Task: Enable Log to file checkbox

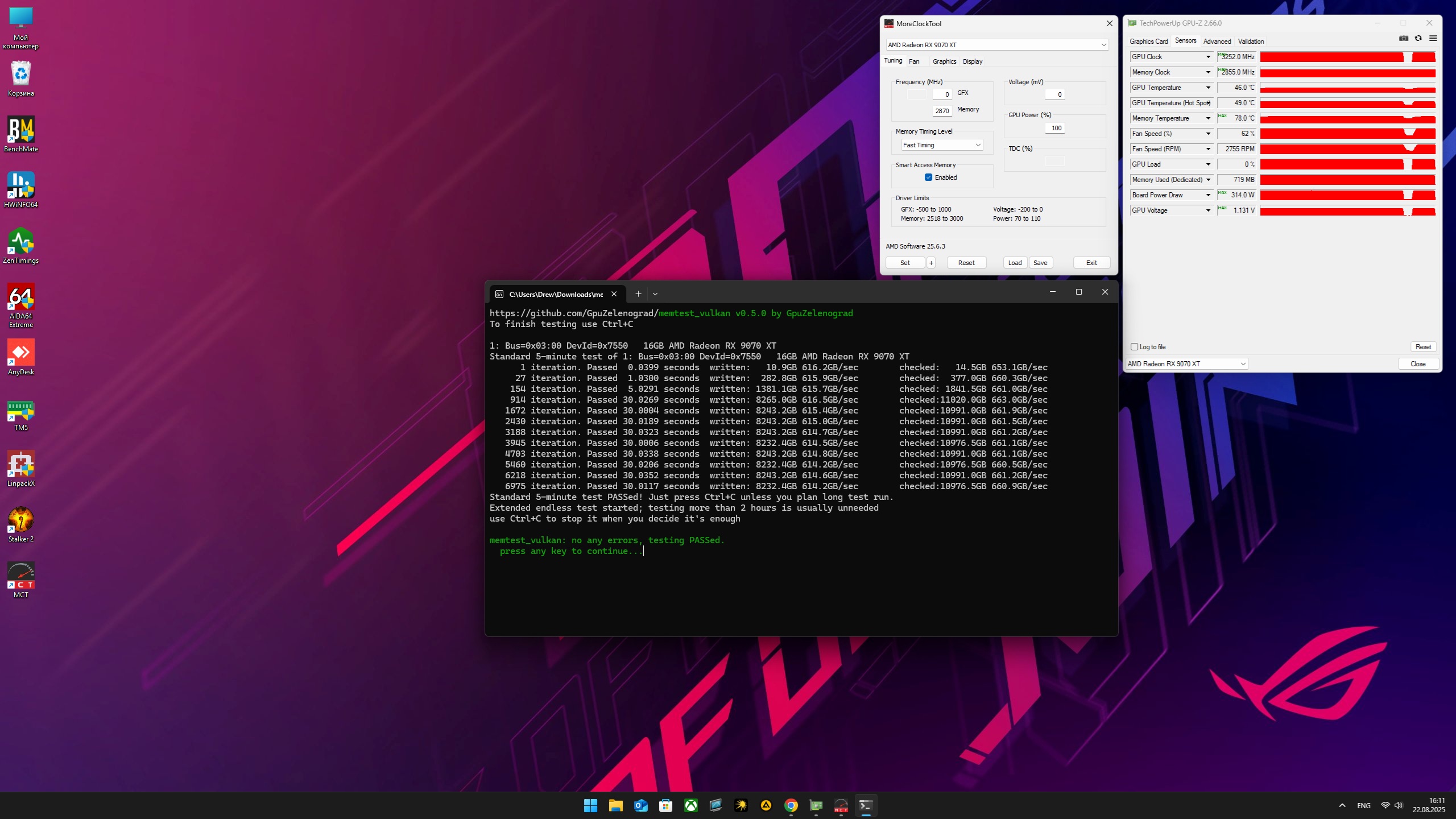Action: click(1135, 347)
